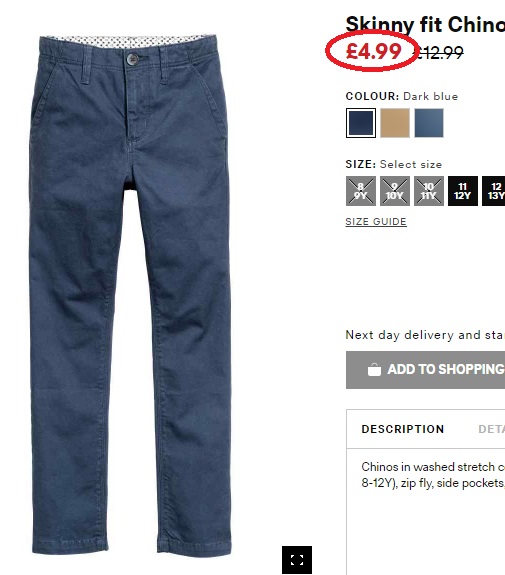Switch to the Details tab
Viewport: 505px width, 575px height.
click(492, 429)
